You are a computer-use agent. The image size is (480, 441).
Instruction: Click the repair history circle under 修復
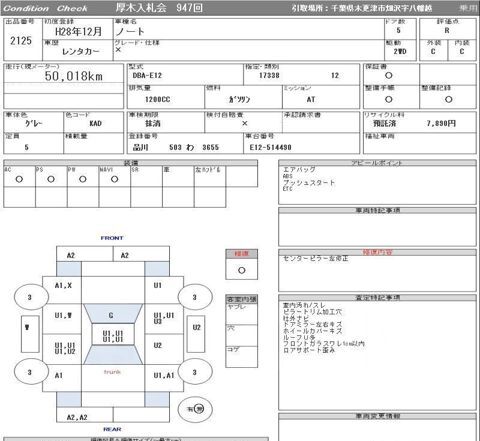[242, 270]
